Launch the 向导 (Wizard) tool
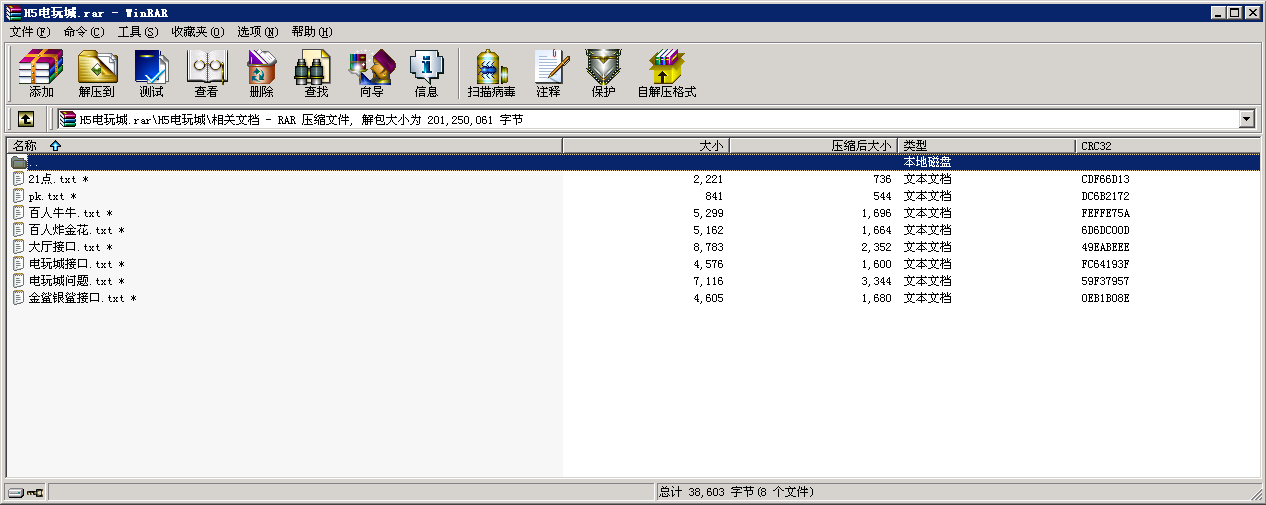This screenshot has height=505, width=1266. (x=371, y=74)
